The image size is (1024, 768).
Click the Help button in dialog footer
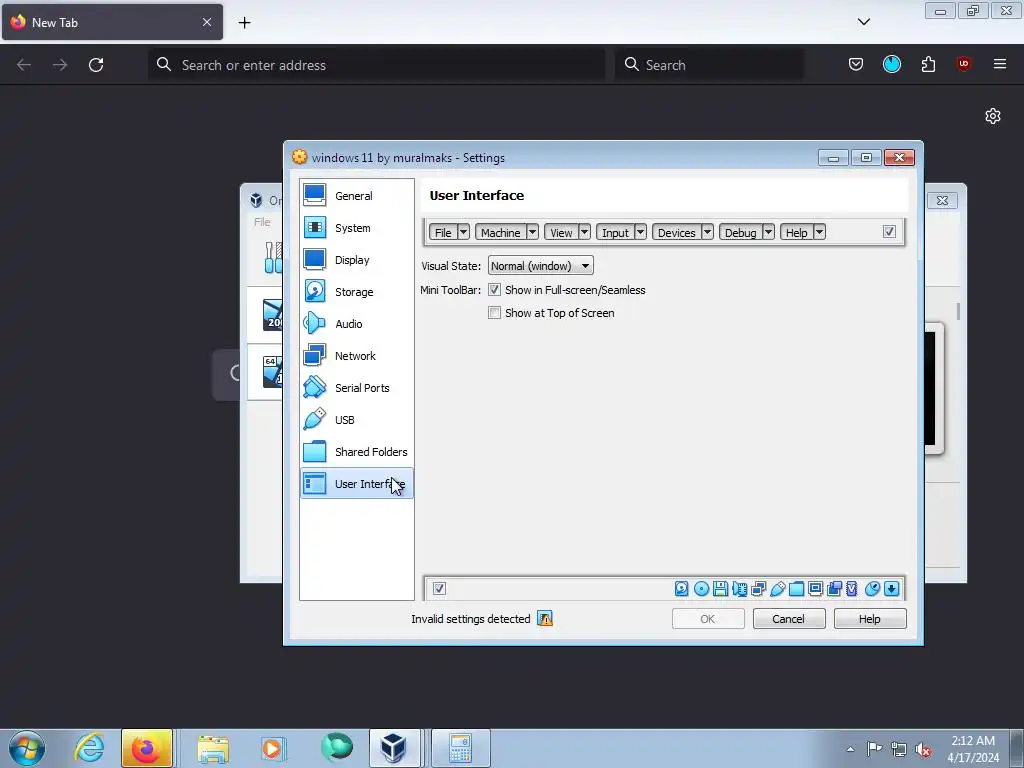click(870, 618)
